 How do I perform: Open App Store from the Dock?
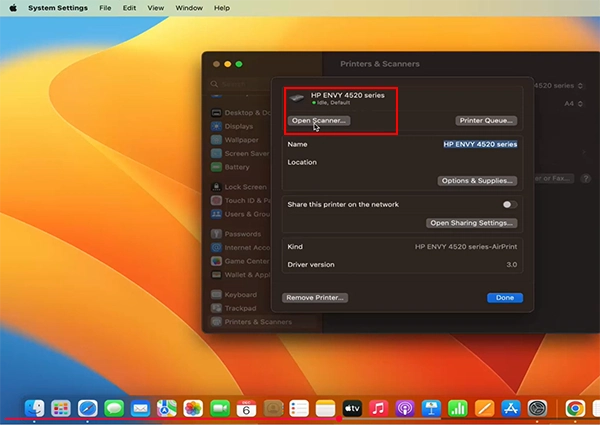(511, 408)
